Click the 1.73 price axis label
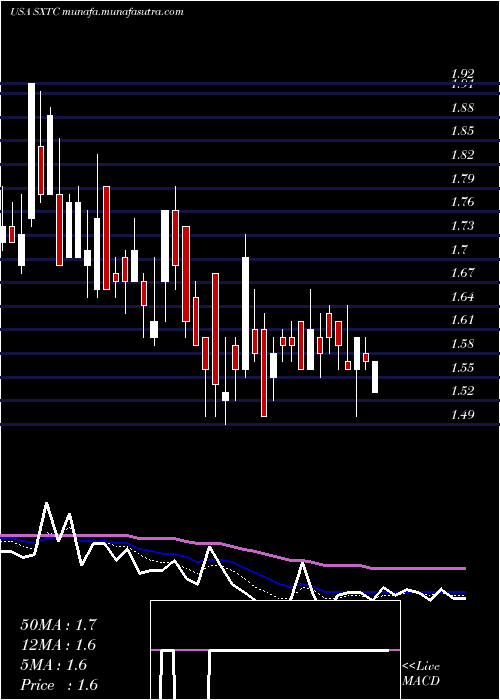Viewport: 500px width, 700px height. [x=462, y=225]
